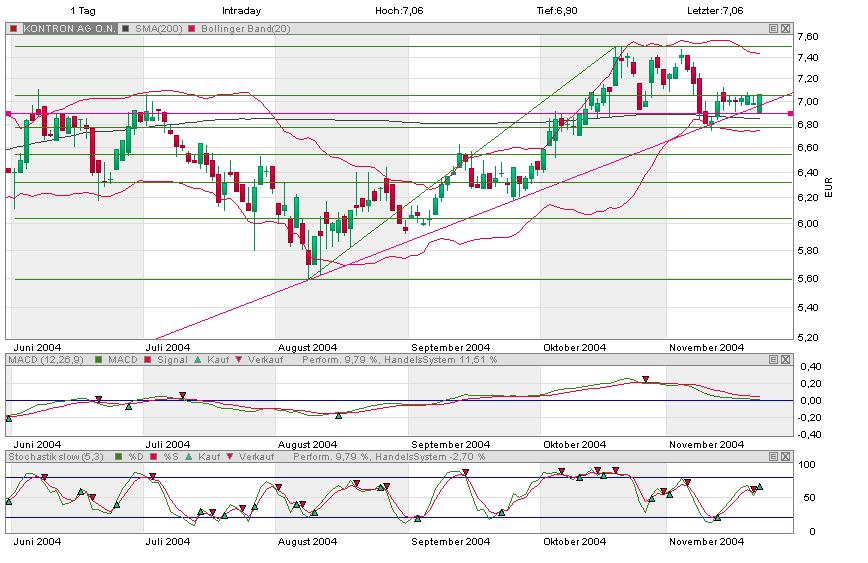This screenshot has height=563, width=868.
Task: Open settings icon of the MACD panel
Action: coord(774,358)
